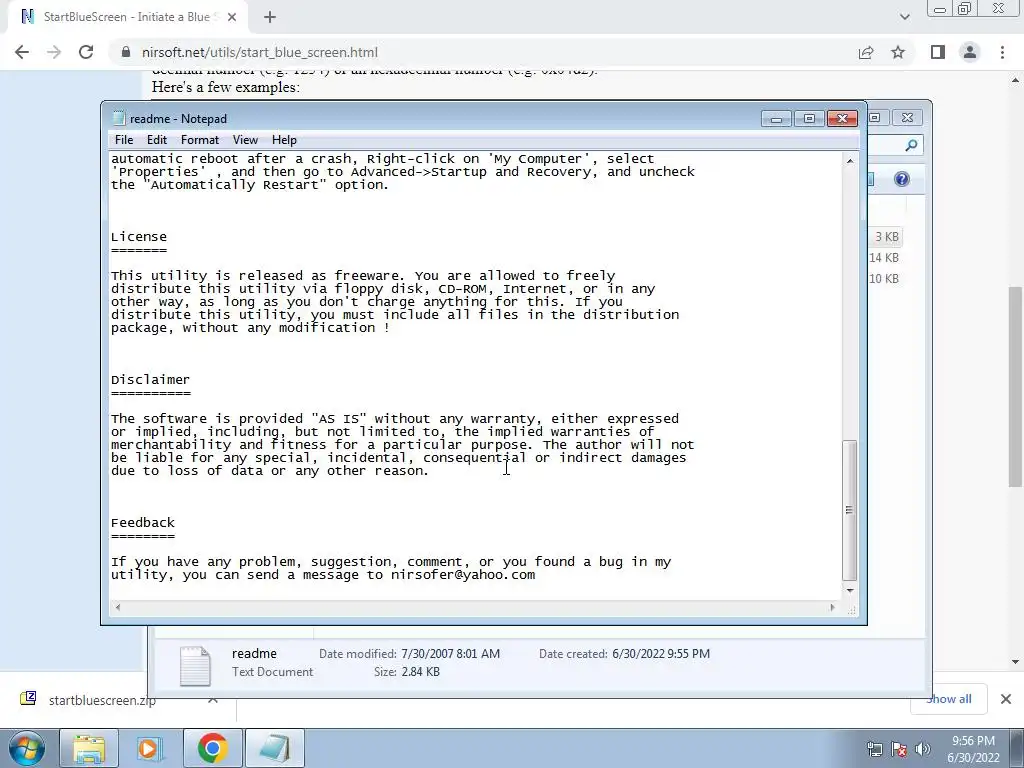Reload the nirsoft page
Viewport: 1024px width, 768px height.
click(86, 52)
